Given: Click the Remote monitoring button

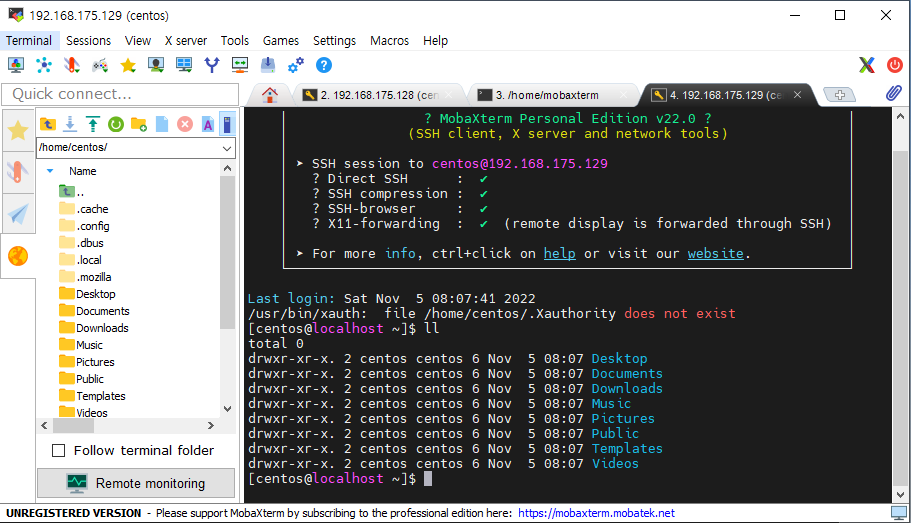Looking at the screenshot, I should pyautogui.click(x=136, y=483).
